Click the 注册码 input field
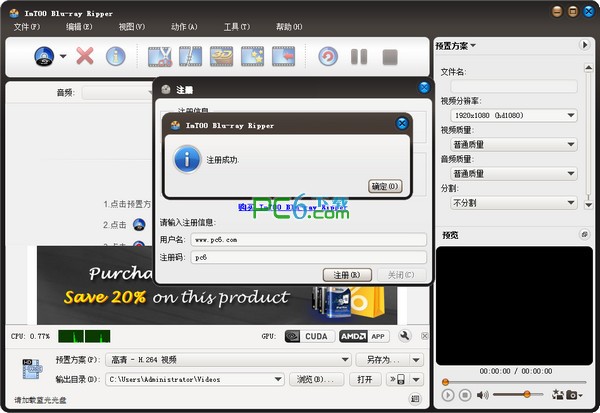Image resolution: width=600 pixels, height=413 pixels. pyautogui.click(x=308, y=258)
